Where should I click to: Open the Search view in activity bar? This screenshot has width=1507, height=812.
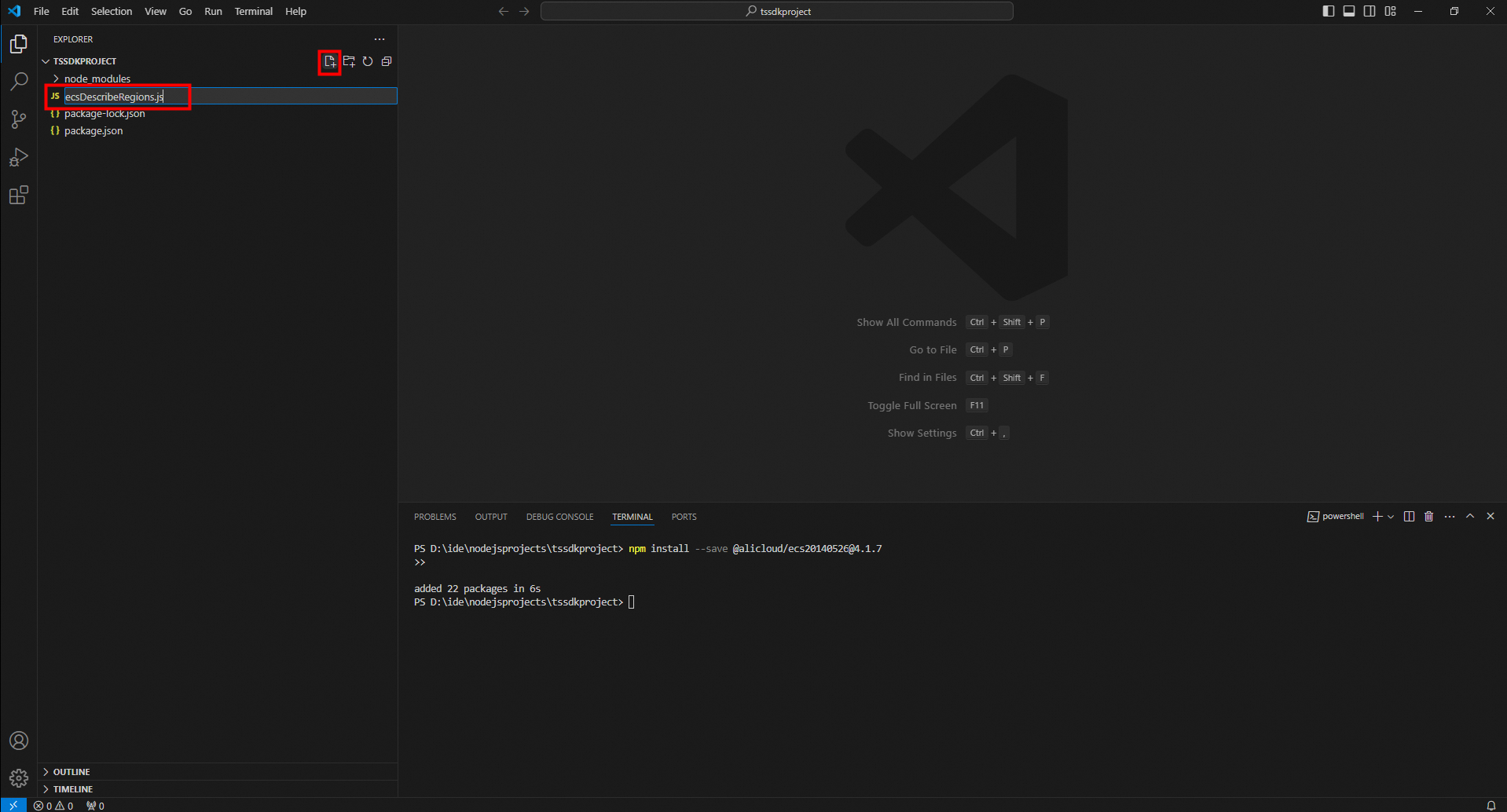pyautogui.click(x=19, y=82)
